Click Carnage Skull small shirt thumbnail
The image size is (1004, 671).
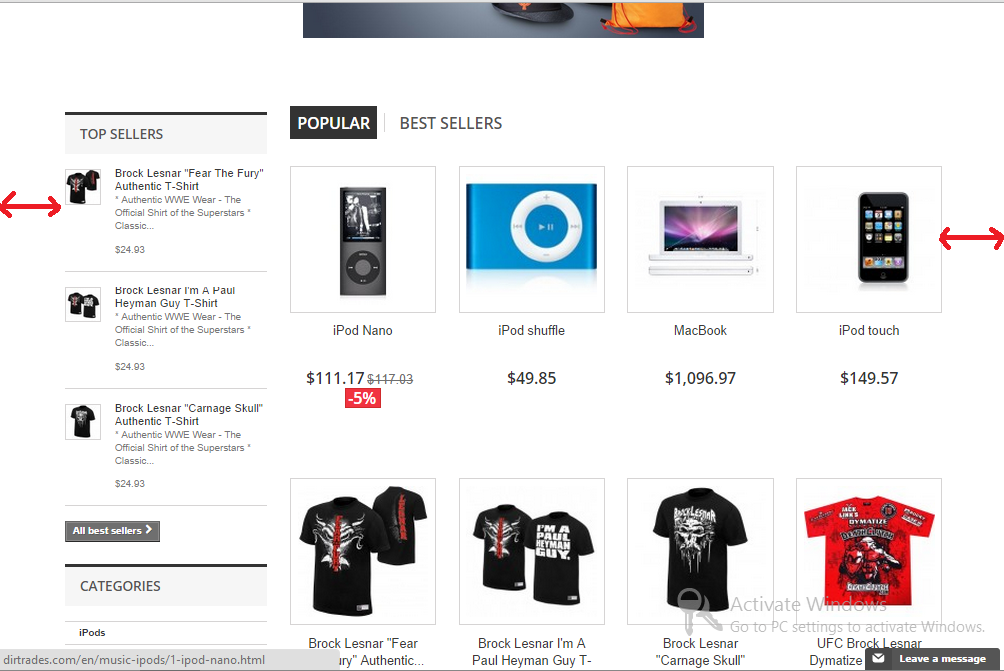click(x=83, y=421)
